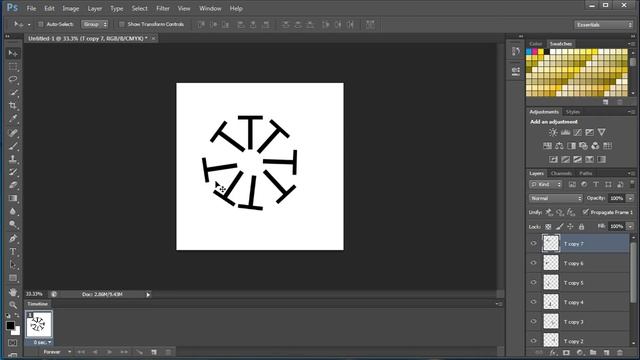Add a Photo Filter adjustment
This screenshot has height=360, width=640.
click(583, 146)
